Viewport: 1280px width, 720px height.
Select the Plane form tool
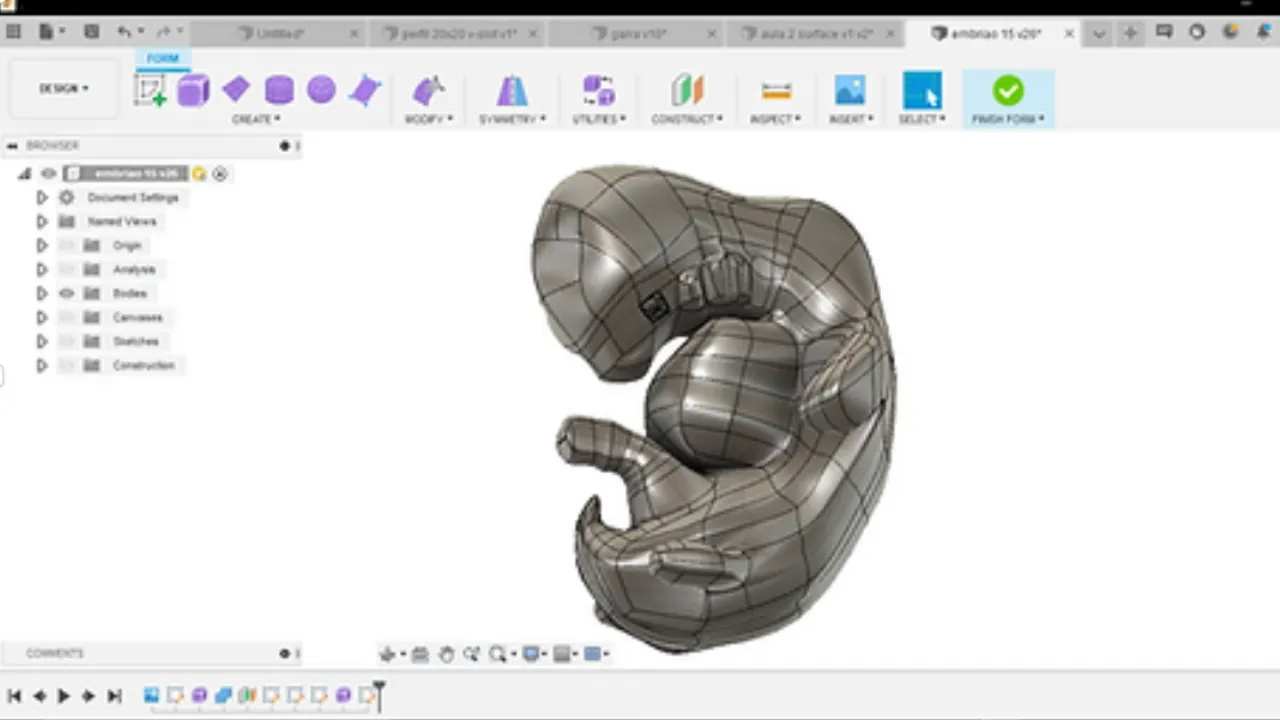pyautogui.click(x=236, y=90)
